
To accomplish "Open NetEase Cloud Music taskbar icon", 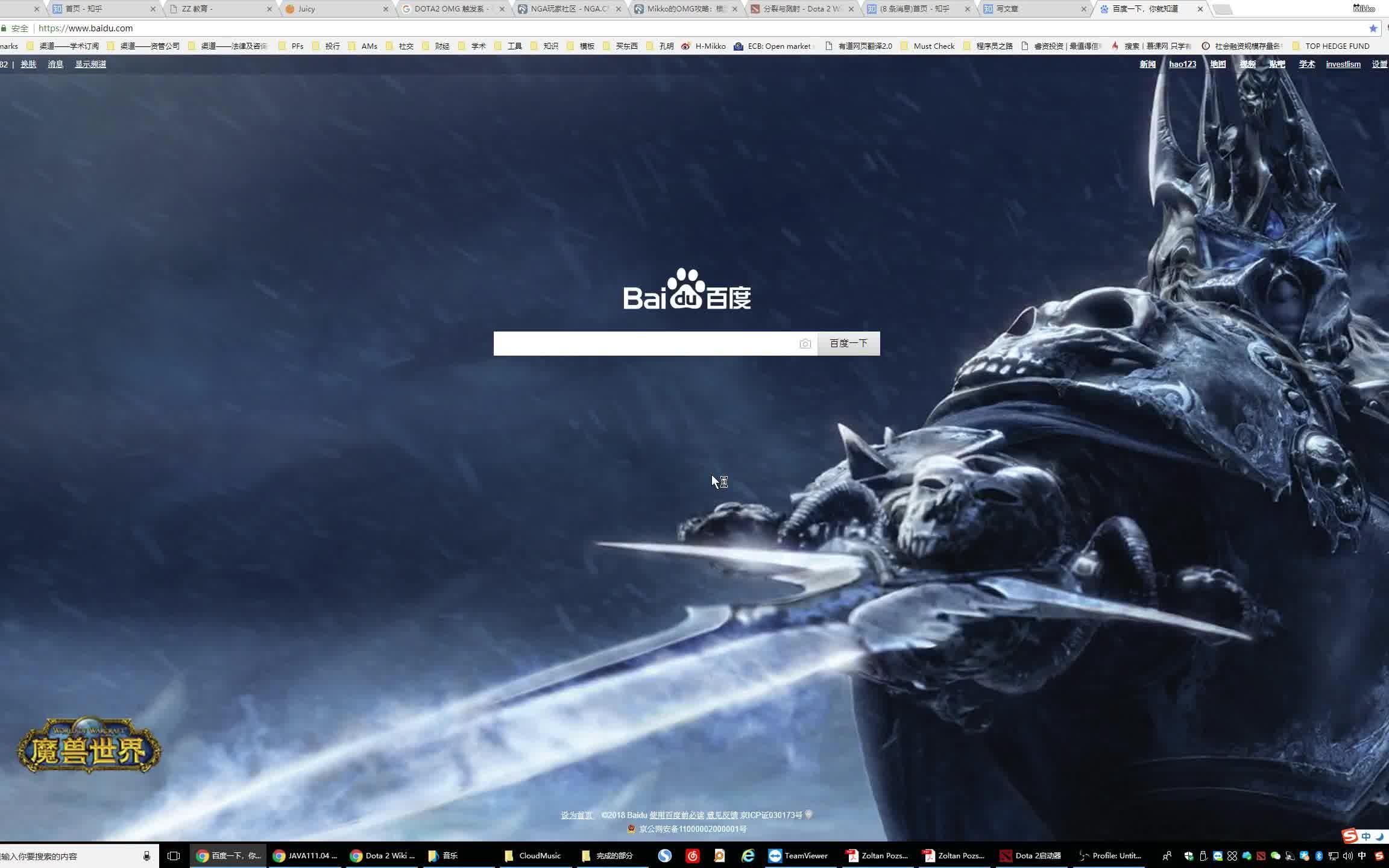I will click(x=692, y=855).
